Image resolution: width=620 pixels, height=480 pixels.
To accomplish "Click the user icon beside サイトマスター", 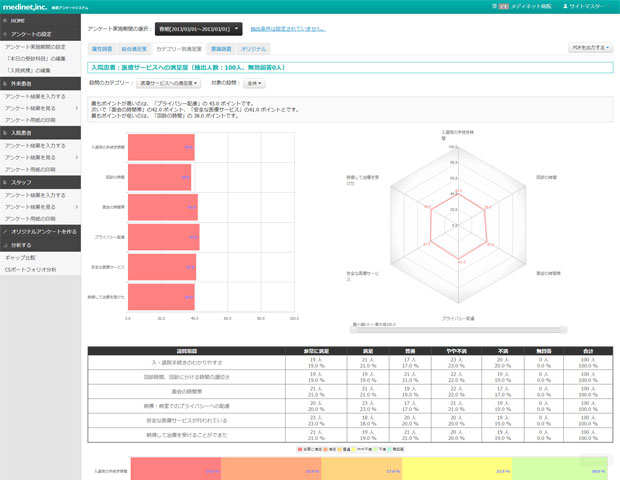I will (567, 7).
